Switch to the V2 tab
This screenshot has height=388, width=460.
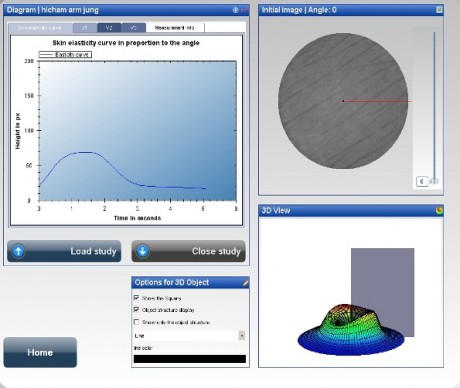click(109, 28)
